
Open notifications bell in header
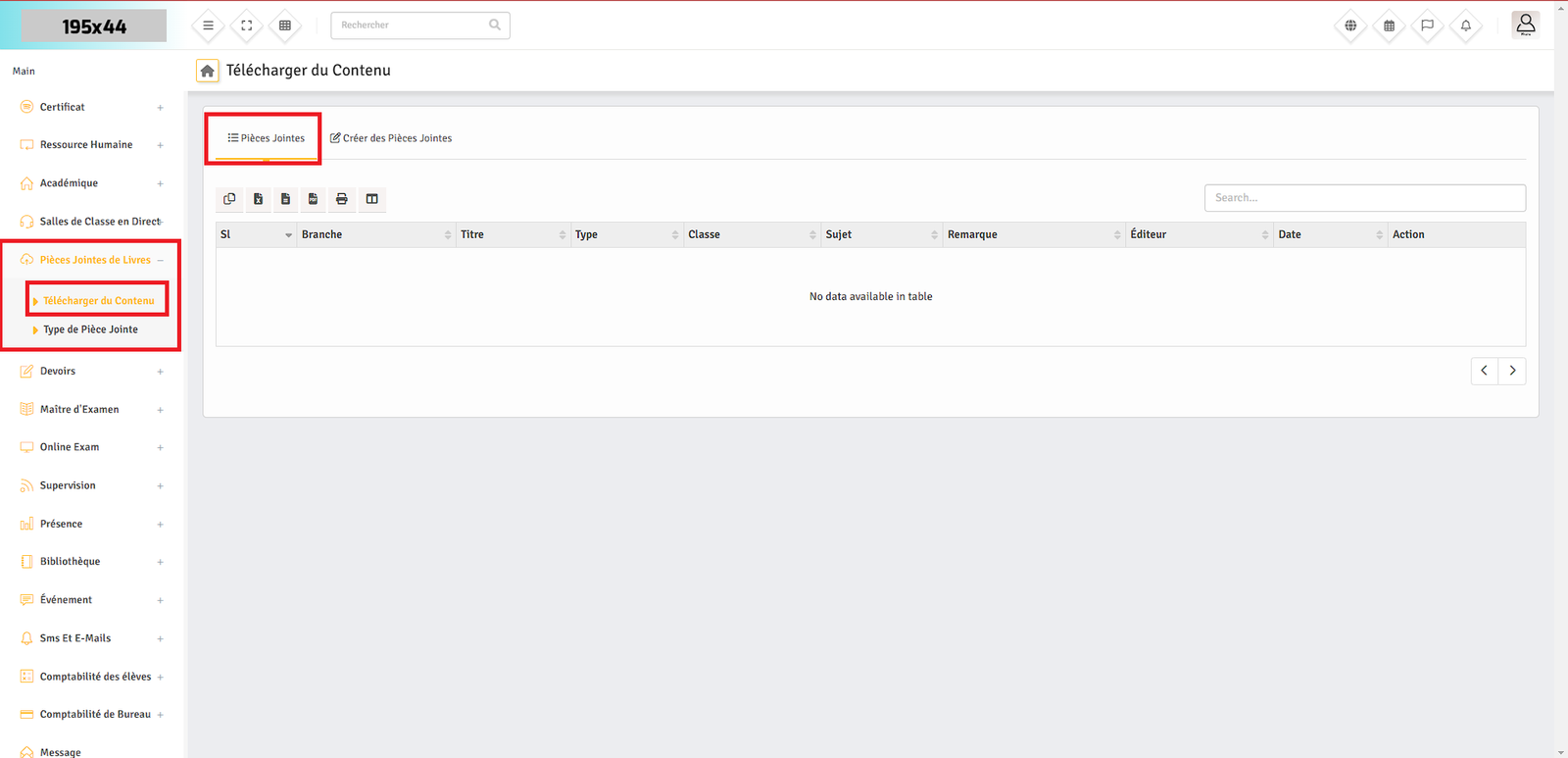[1465, 25]
